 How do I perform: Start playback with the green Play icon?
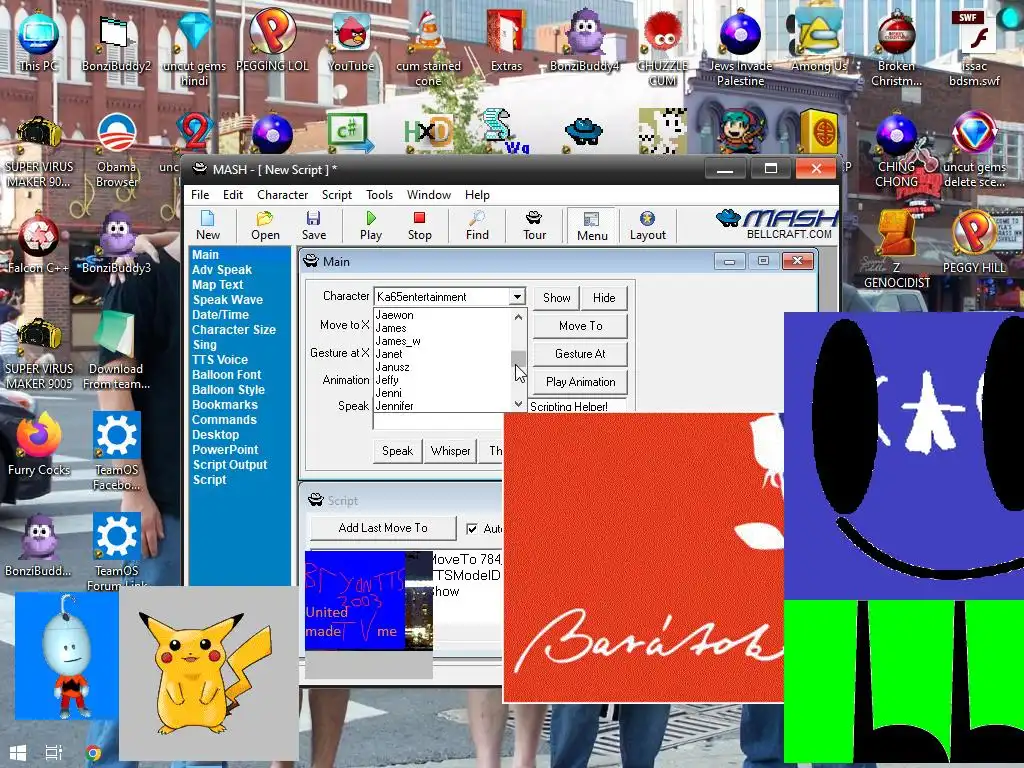point(371,225)
